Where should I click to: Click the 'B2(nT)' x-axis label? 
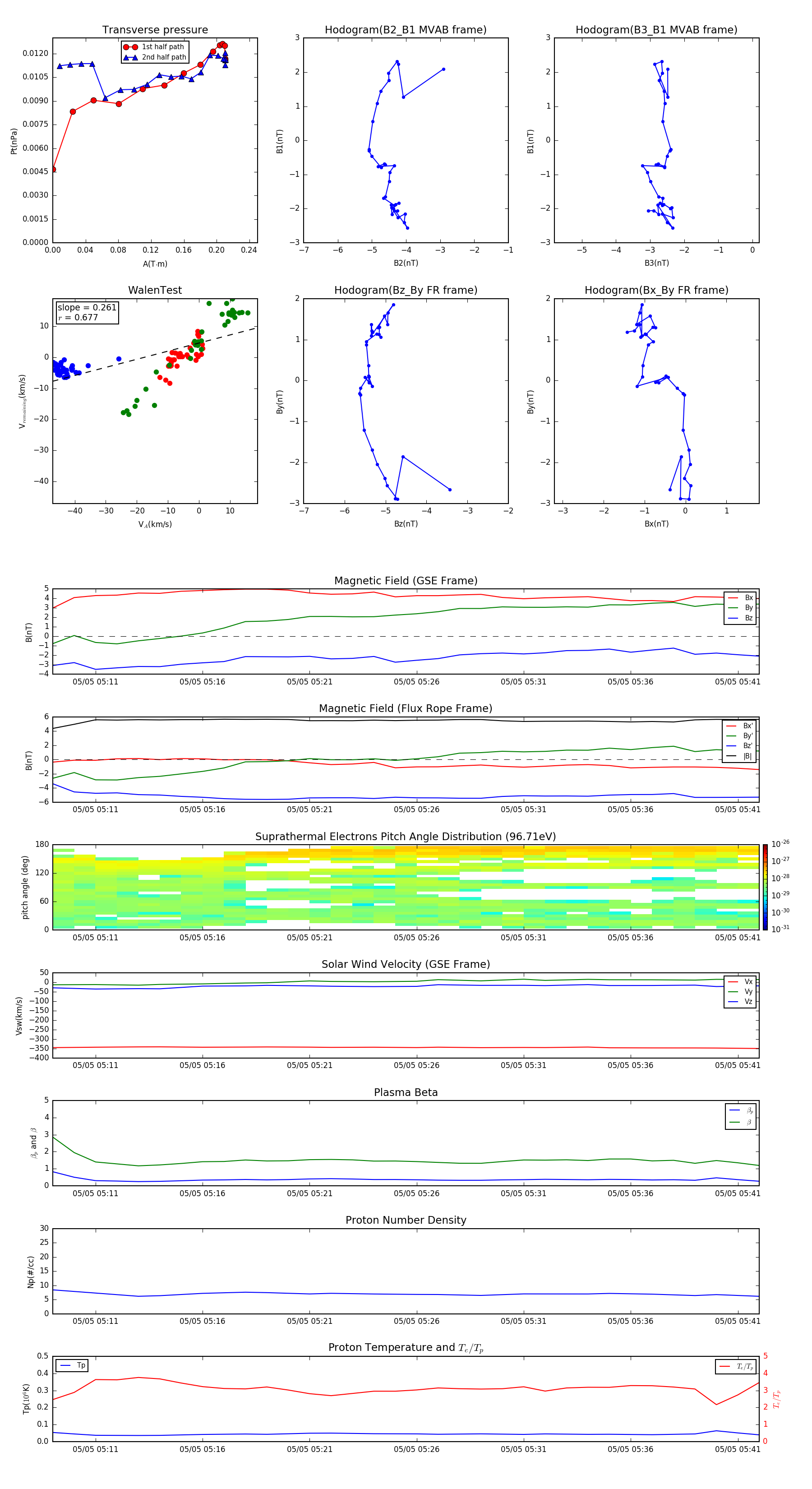(x=406, y=263)
